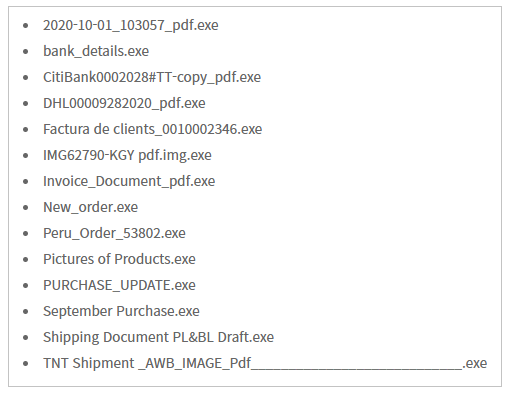Click Invoice_Document_pdf.exe in the list
The image size is (510, 396).
click(x=129, y=181)
